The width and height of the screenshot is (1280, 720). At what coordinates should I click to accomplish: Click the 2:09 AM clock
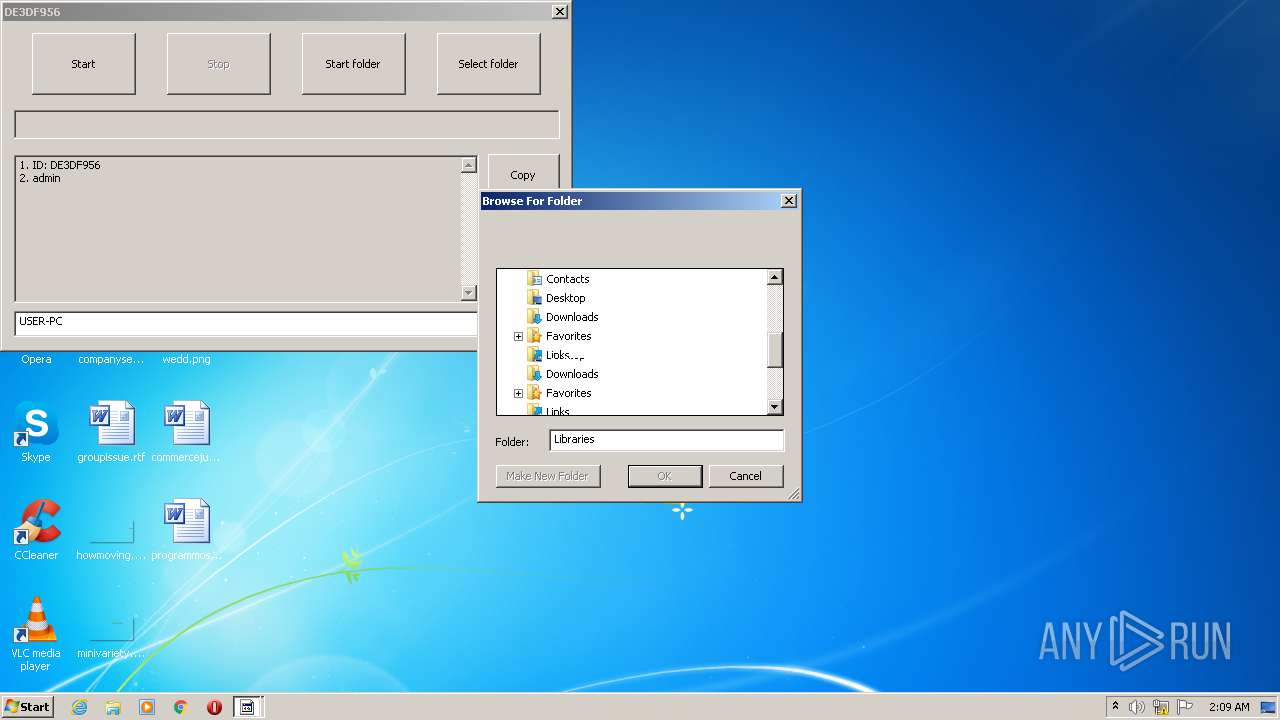(x=1229, y=707)
